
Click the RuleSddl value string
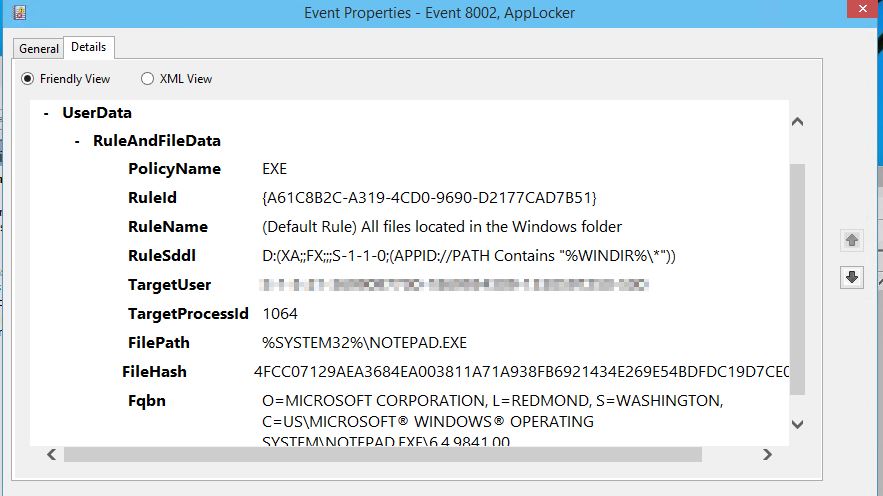coord(469,256)
